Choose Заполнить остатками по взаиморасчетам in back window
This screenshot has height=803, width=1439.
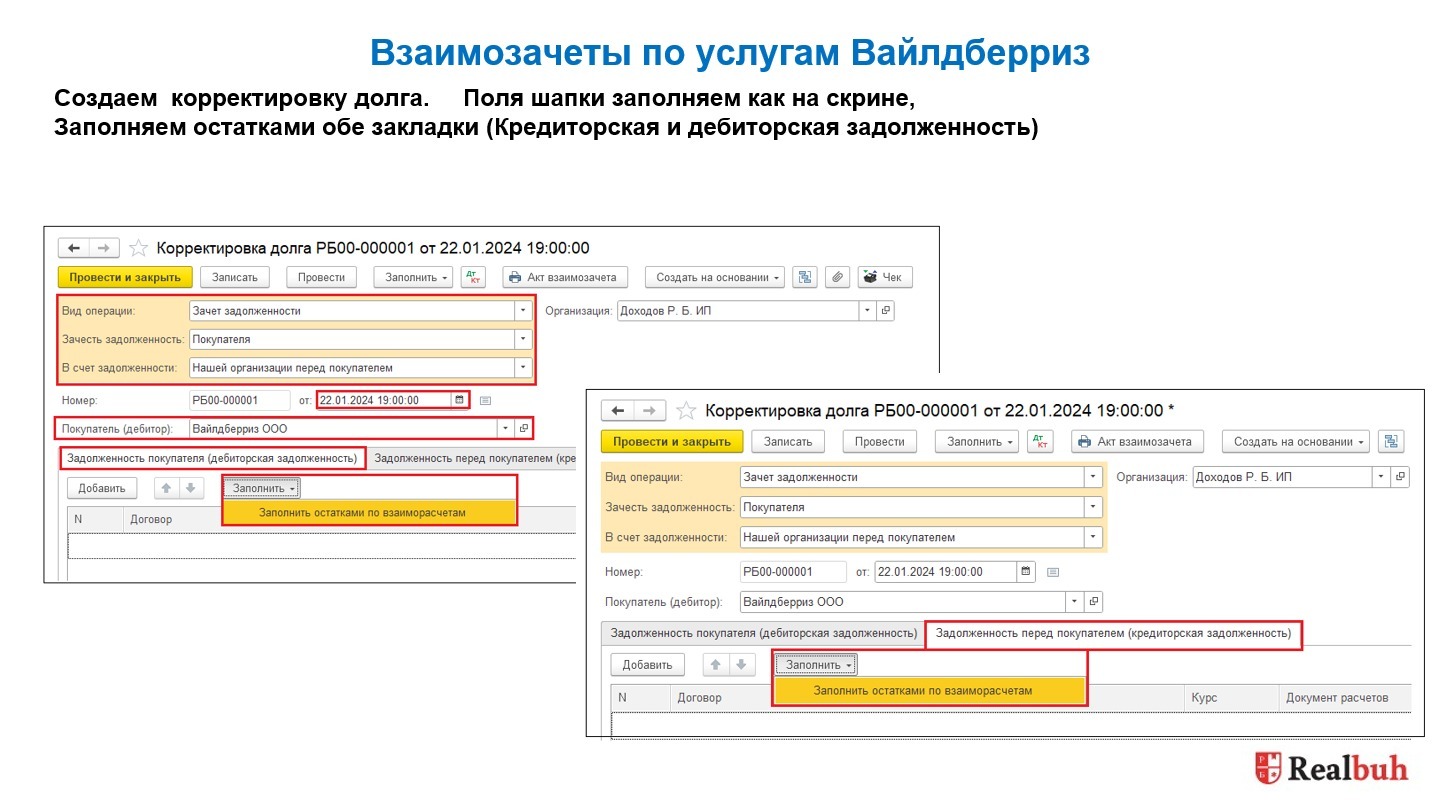370,512
